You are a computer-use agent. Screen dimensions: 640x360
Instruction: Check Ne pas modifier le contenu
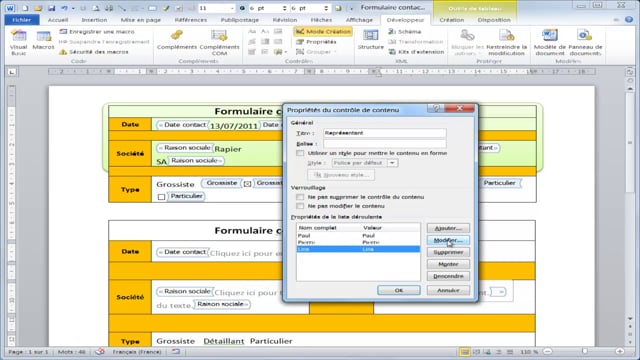click(x=300, y=206)
